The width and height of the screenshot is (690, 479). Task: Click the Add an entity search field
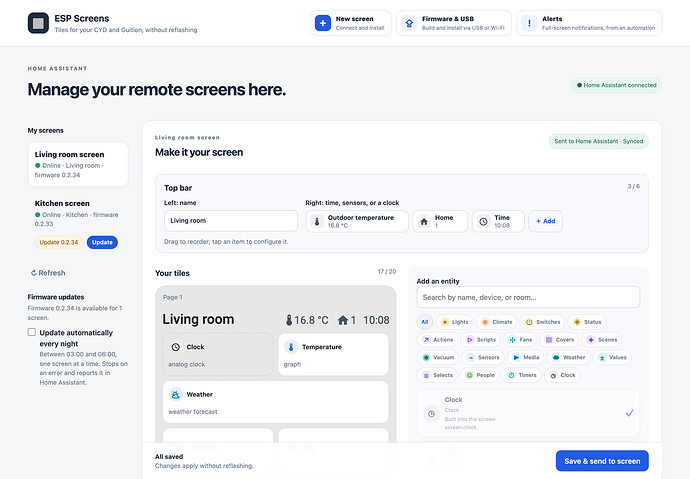pos(528,297)
